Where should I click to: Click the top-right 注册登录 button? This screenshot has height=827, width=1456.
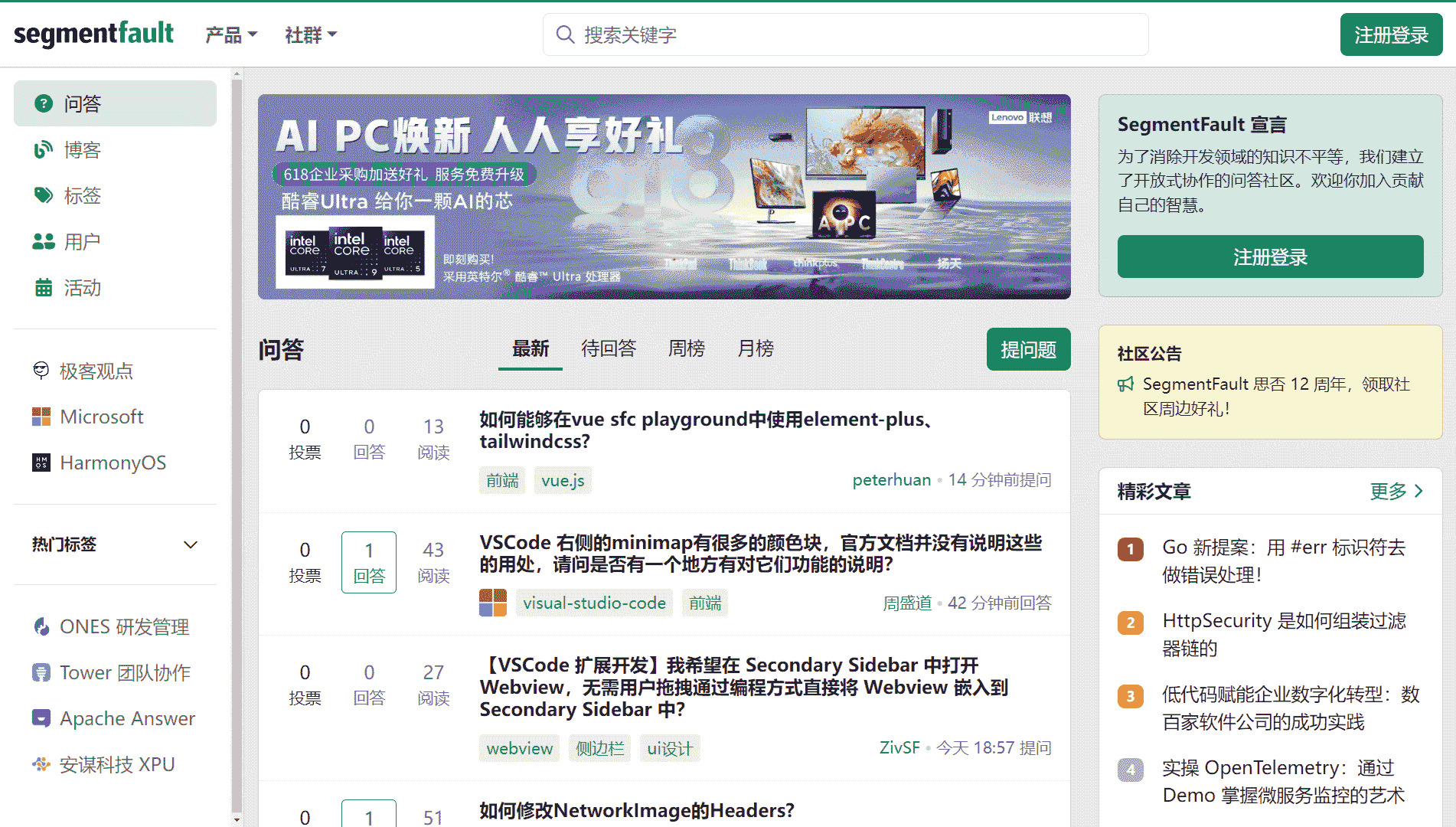click(x=1391, y=34)
